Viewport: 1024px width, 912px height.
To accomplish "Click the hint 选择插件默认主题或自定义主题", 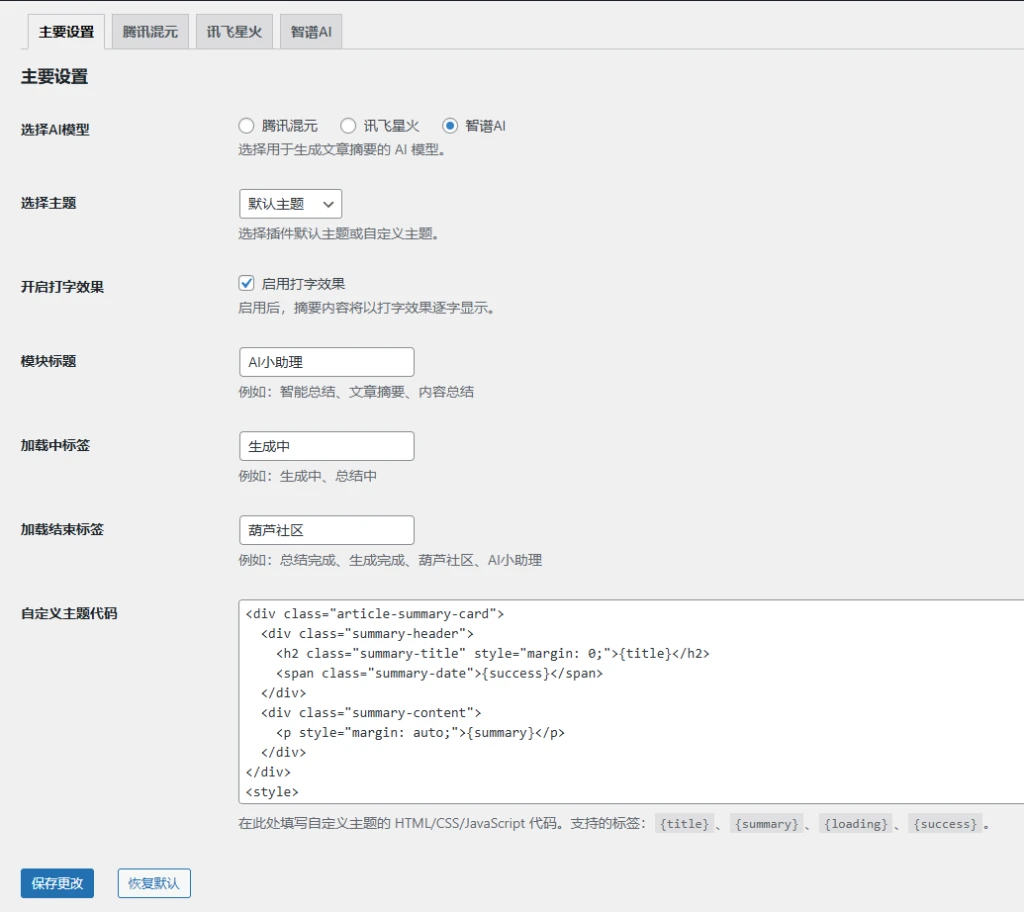I will (x=338, y=233).
